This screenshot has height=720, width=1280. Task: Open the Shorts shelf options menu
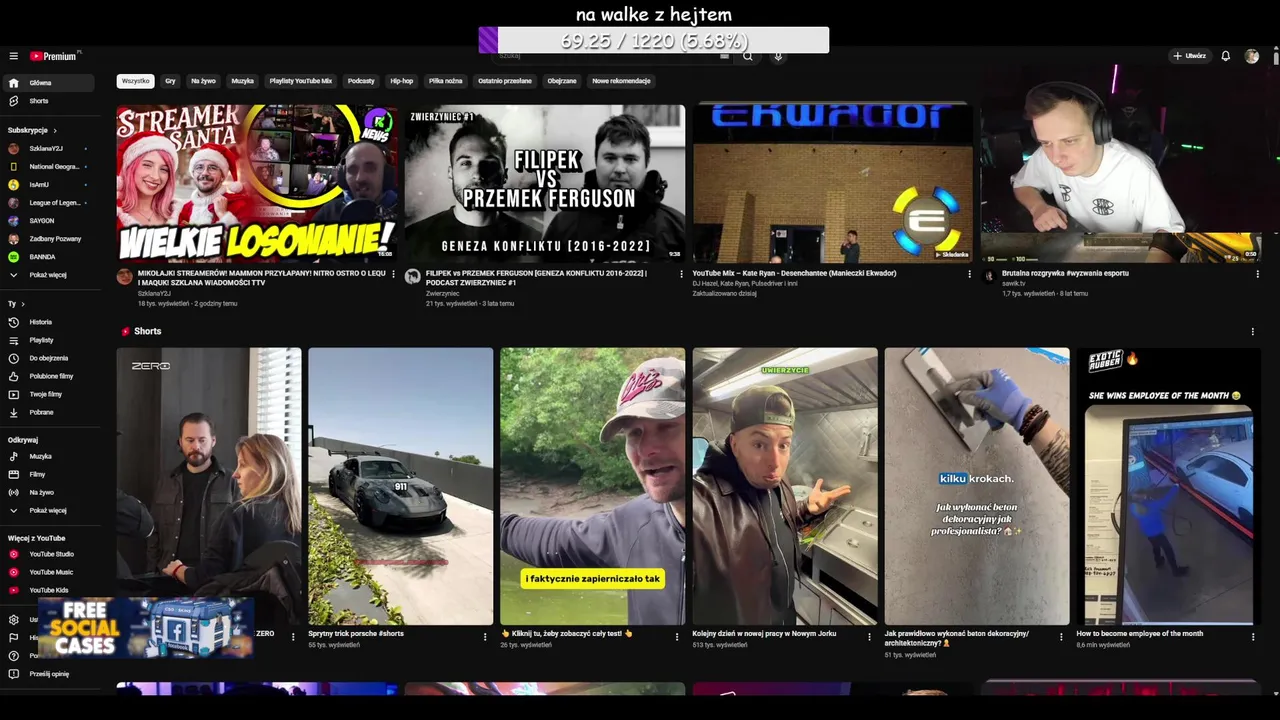pos(1252,331)
